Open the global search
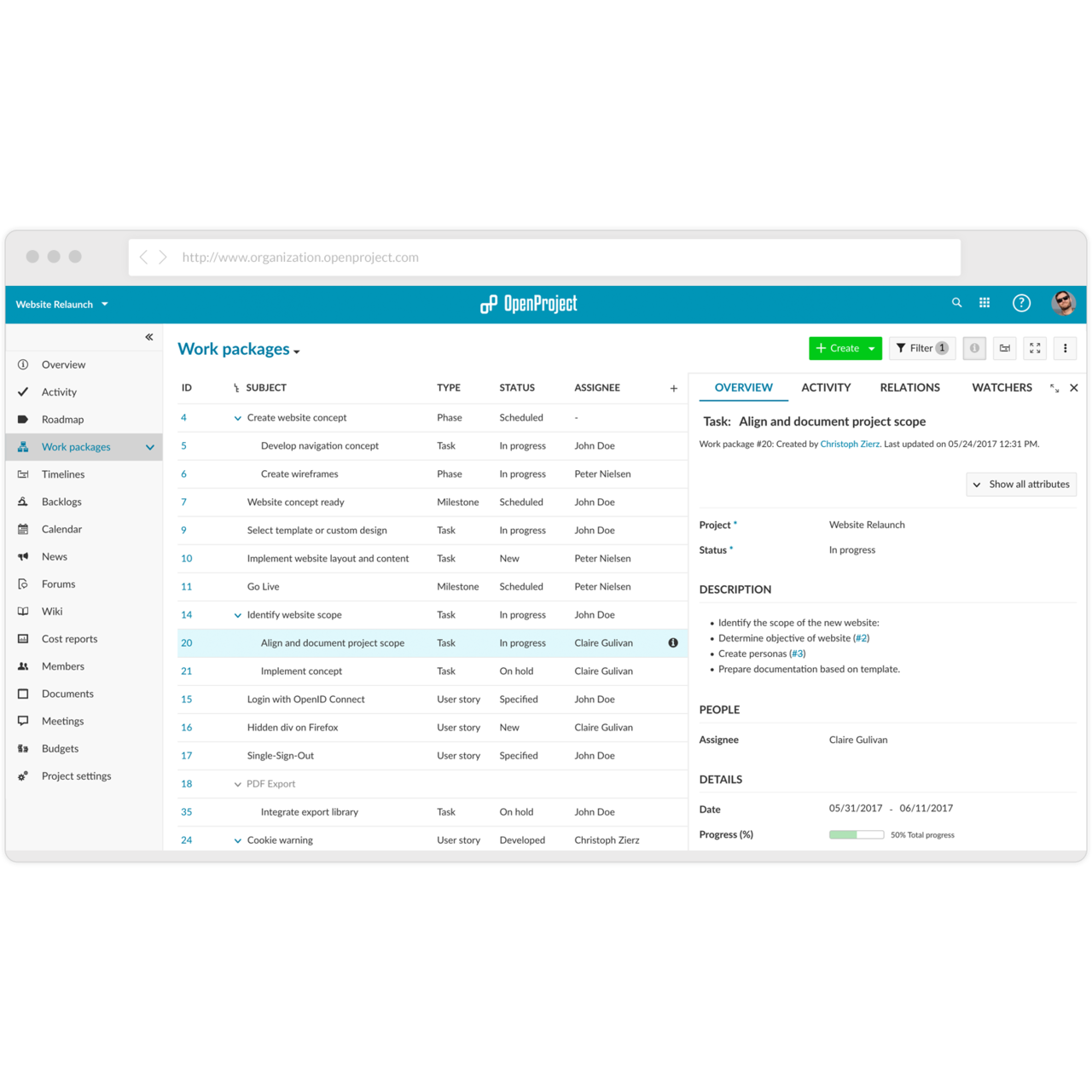 click(956, 303)
